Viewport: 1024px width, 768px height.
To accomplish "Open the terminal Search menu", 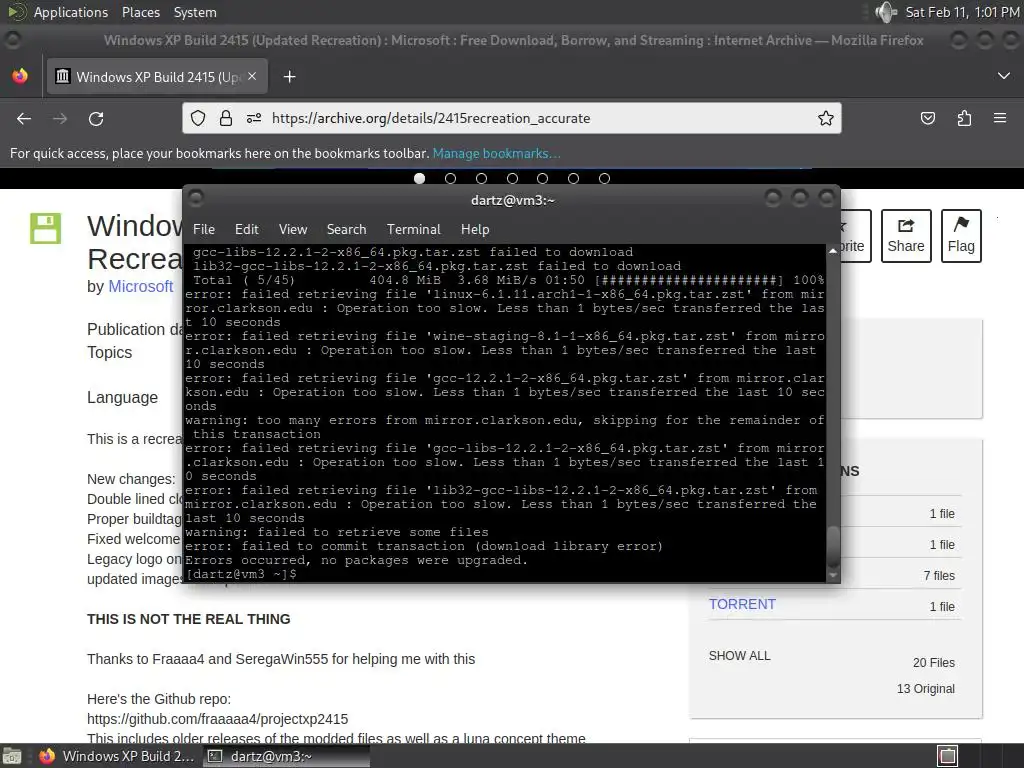I will (346, 229).
